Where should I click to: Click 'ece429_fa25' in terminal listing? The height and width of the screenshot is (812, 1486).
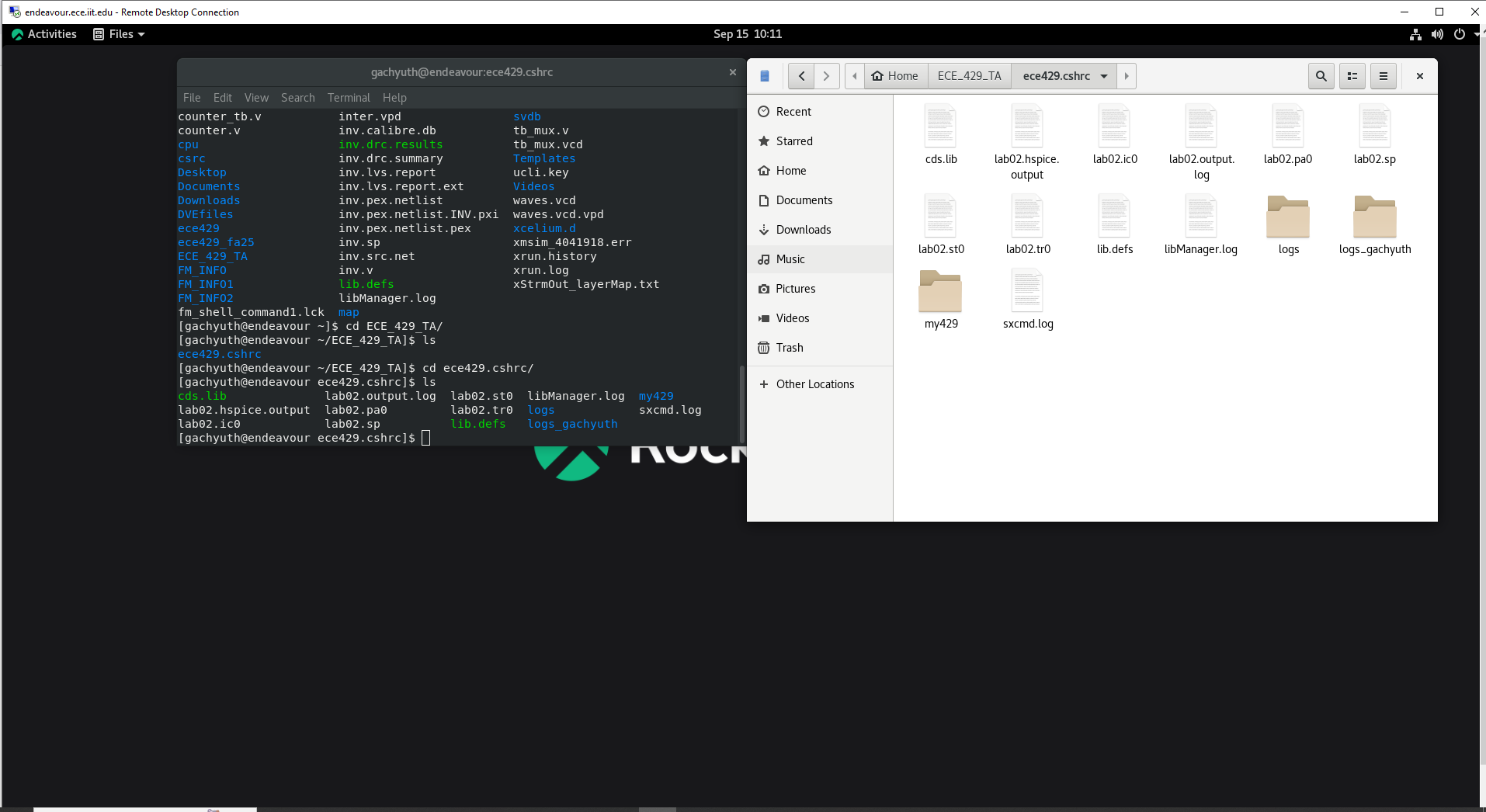(x=216, y=242)
